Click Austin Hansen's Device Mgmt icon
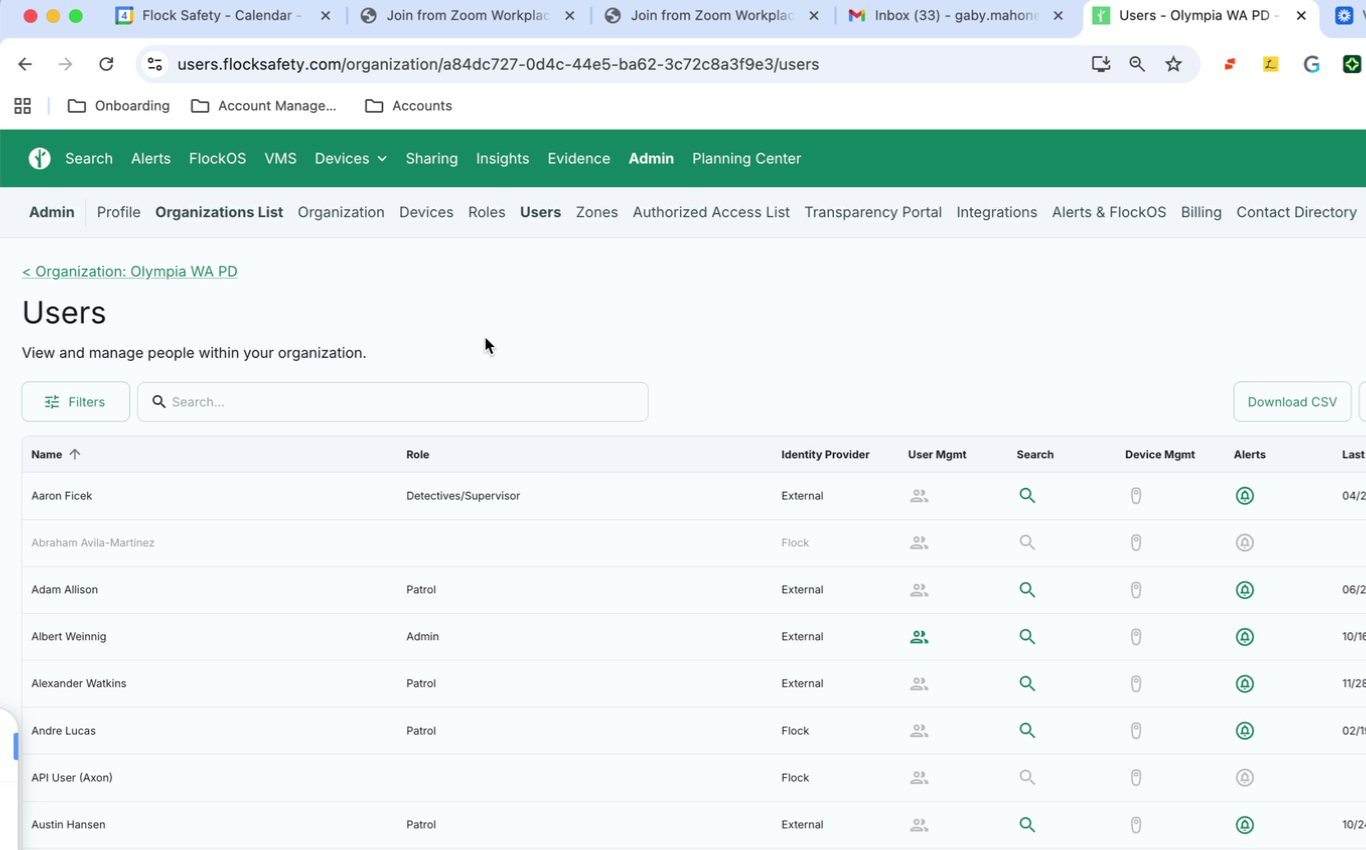This screenshot has width=1366, height=850. coord(1136,825)
